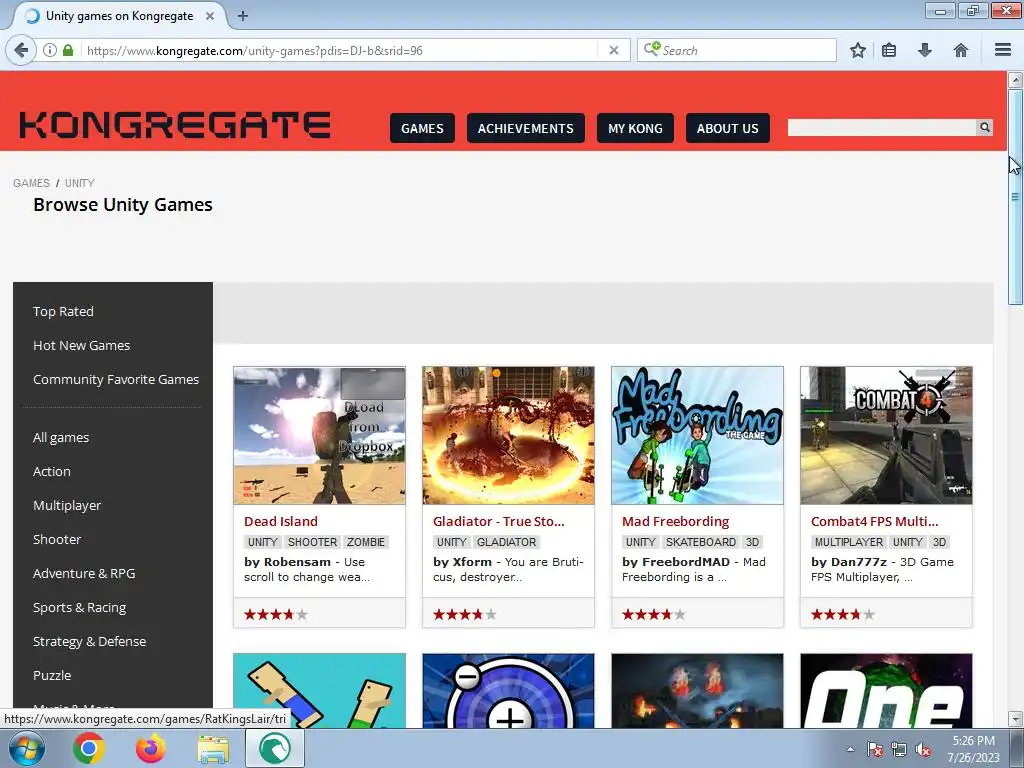
Task: Stop loading with the X button
Action: tap(614, 50)
